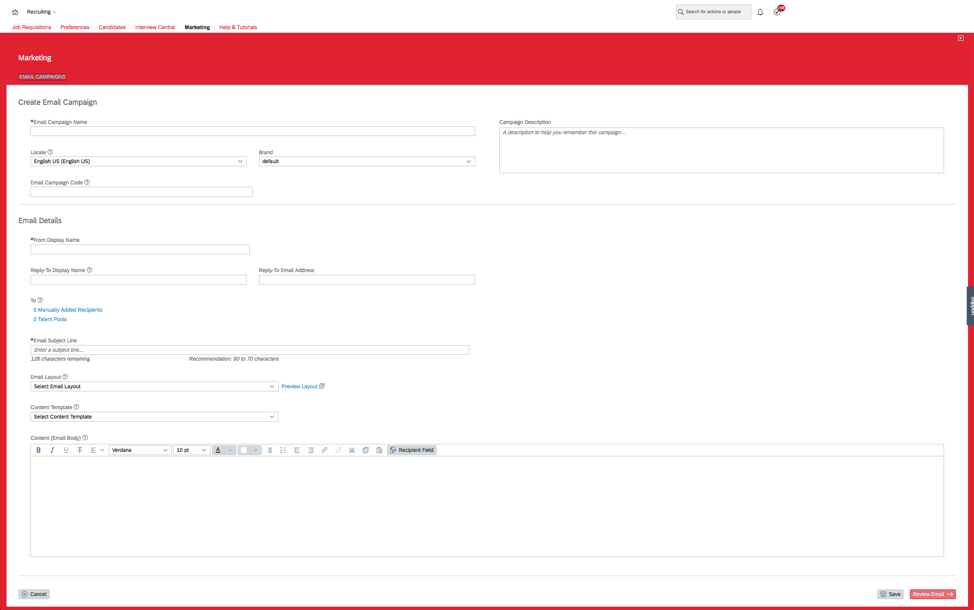Image resolution: width=974 pixels, height=610 pixels.
Task: Click the underline formatting icon
Action: click(x=66, y=450)
